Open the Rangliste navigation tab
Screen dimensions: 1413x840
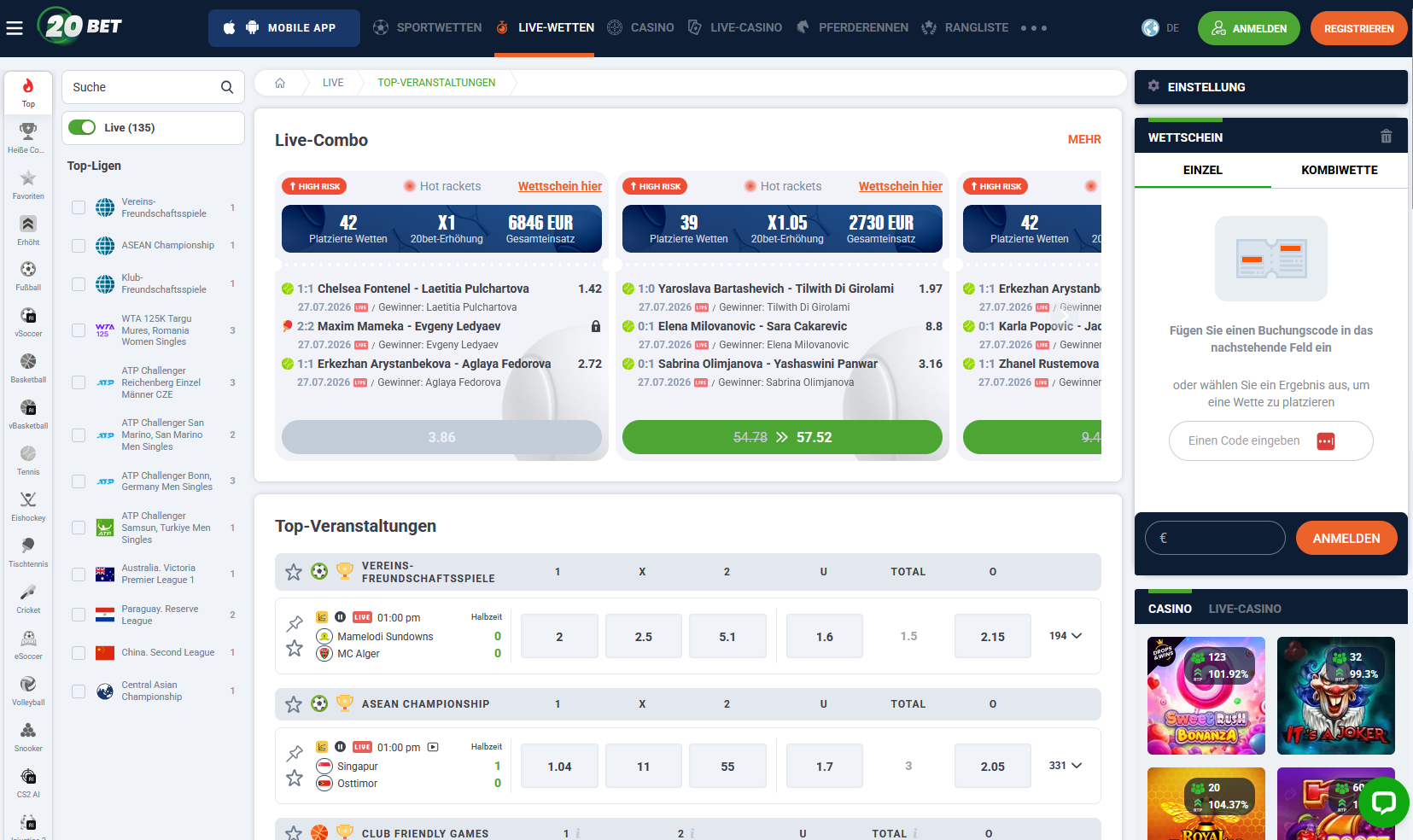966,28
